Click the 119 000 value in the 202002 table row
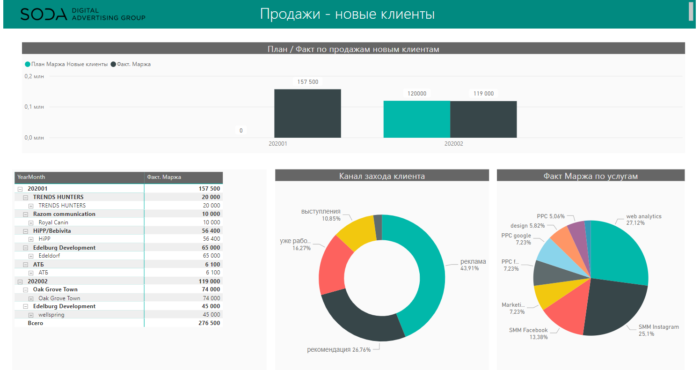Viewport: 700px width, 370px height. click(209, 282)
